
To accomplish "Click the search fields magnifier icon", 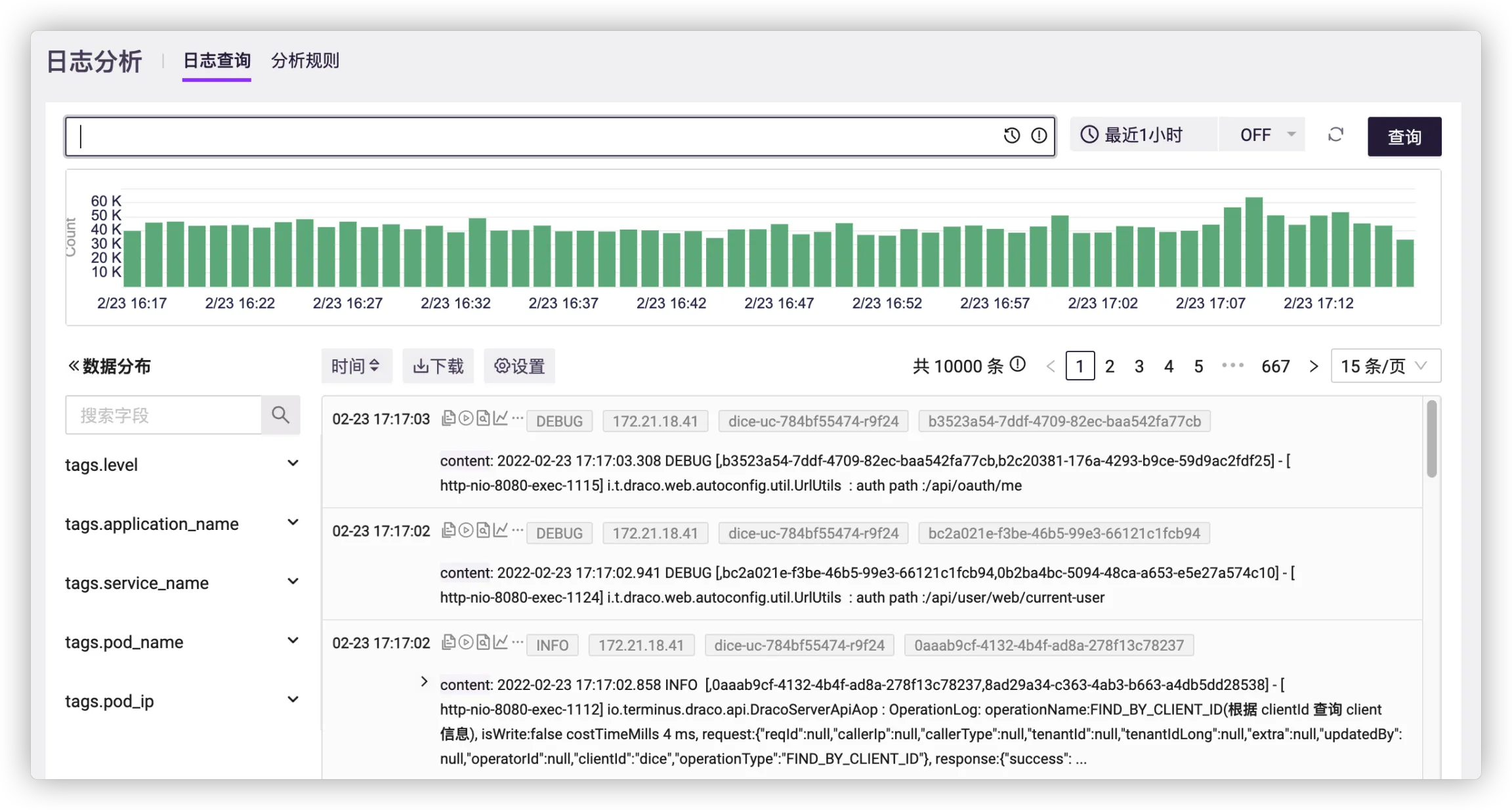I will (280, 415).
